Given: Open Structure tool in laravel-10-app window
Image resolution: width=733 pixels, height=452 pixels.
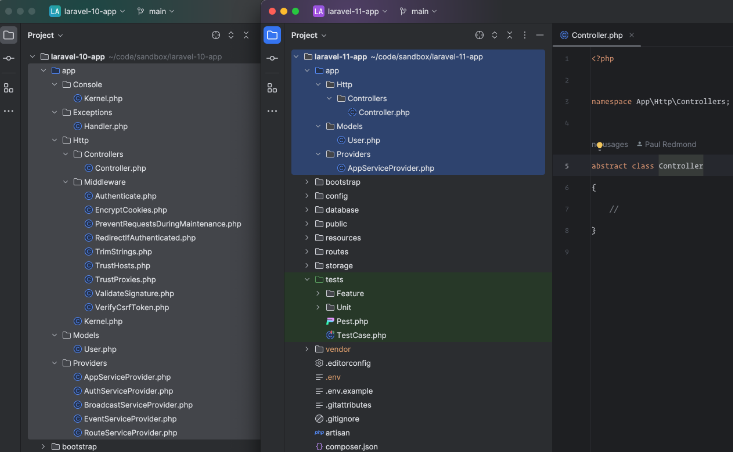Looking at the screenshot, I should tap(8, 88).
